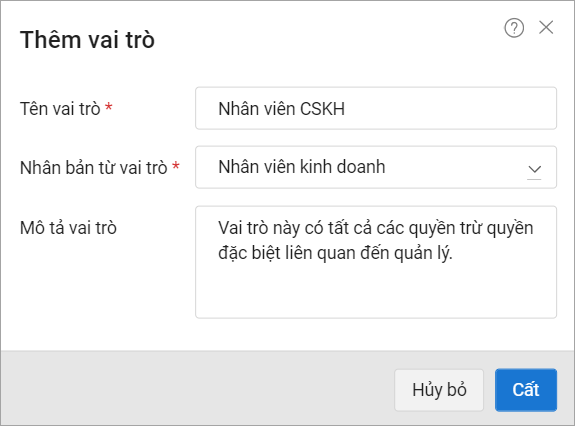Close the Thêm vai trò dialog
Image resolution: width=575 pixels, height=426 pixels.
coord(546,27)
